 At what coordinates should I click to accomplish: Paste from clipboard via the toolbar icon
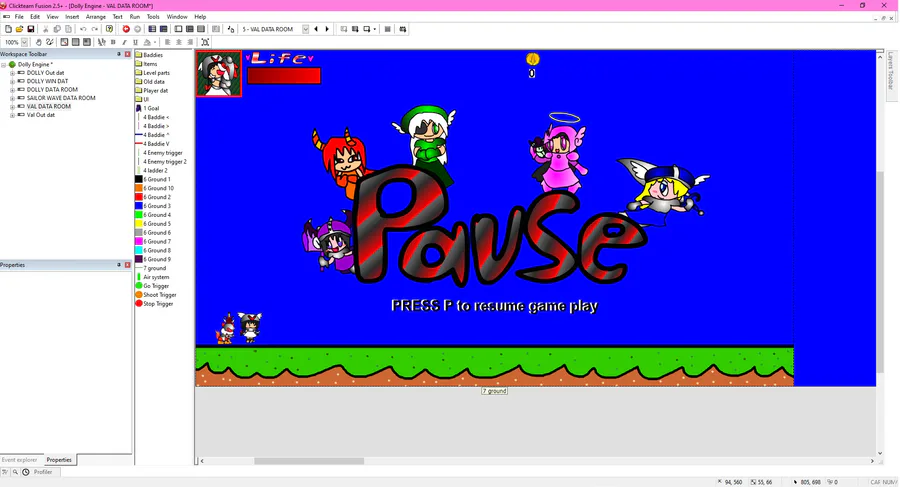[68, 29]
